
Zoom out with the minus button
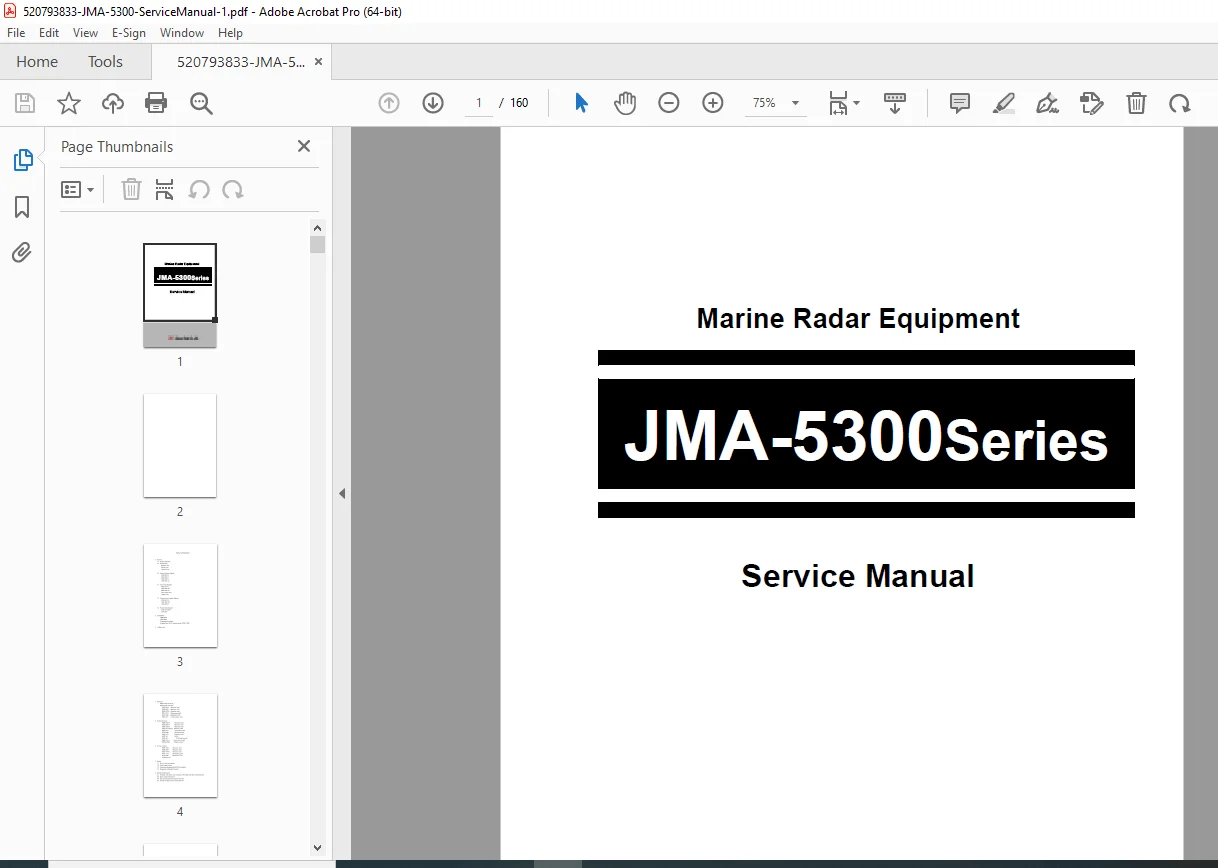(x=669, y=103)
